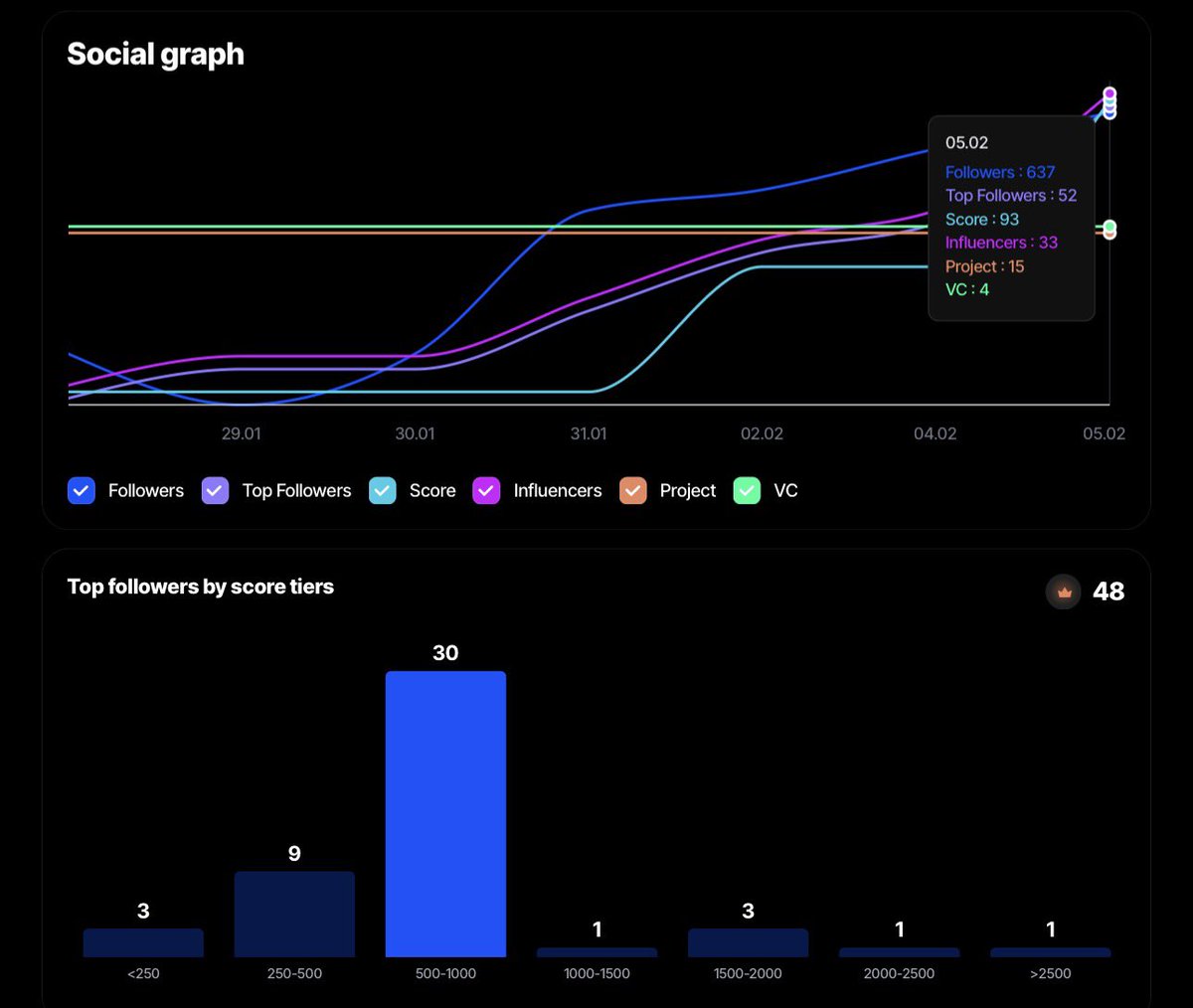Screen dimensions: 1193x1008
Task: Click the green VC data point marker
Action: point(1109,227)
